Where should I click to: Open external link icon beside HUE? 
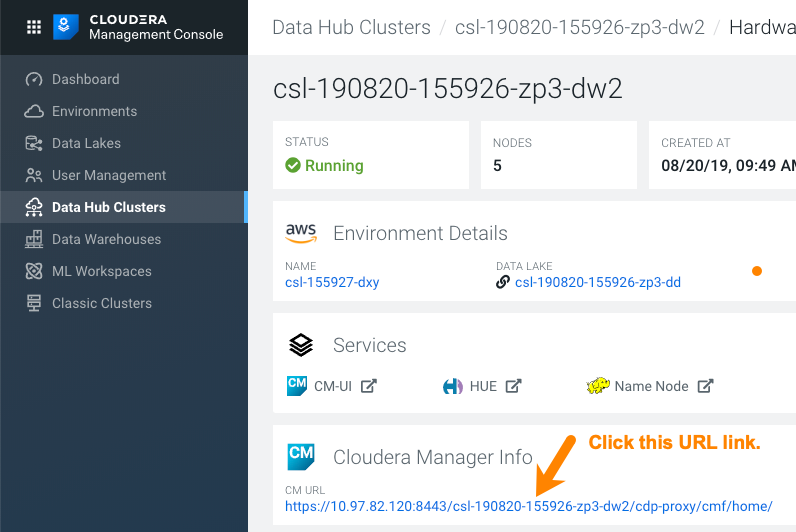pos(513,386)
